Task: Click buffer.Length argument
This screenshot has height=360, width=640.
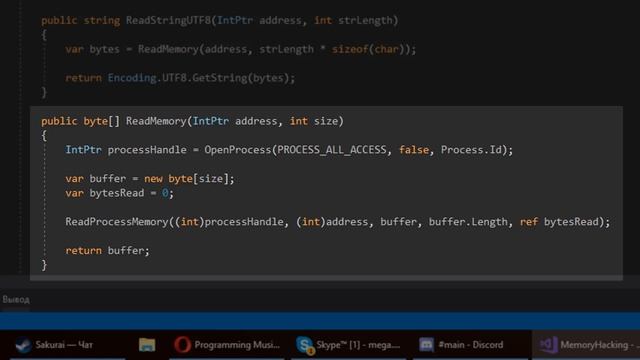Action: pyautogui.click(x=468, y=222)
